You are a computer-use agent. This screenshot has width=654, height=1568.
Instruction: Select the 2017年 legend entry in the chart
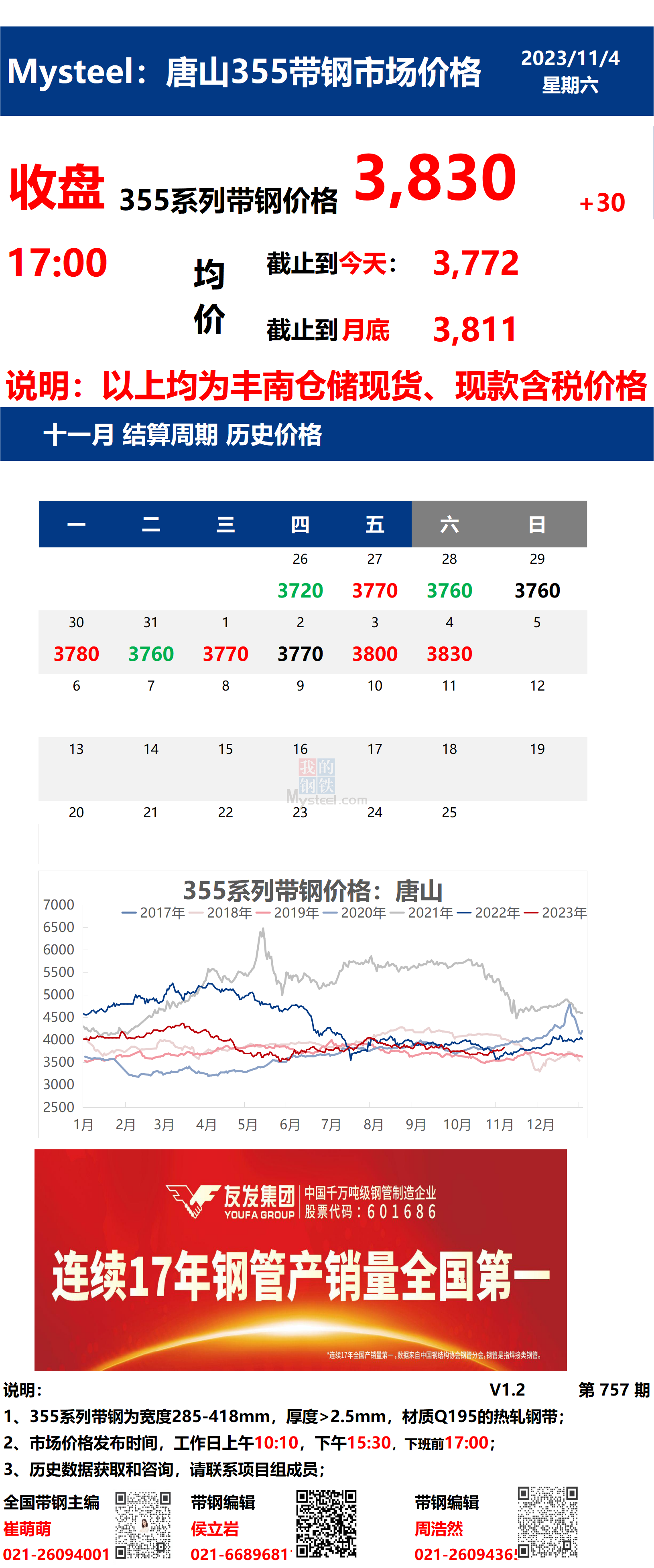(x=153, y=912)
